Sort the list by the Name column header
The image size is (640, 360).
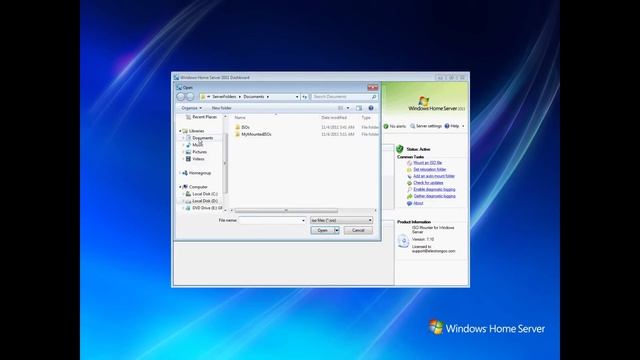[240, 118]
